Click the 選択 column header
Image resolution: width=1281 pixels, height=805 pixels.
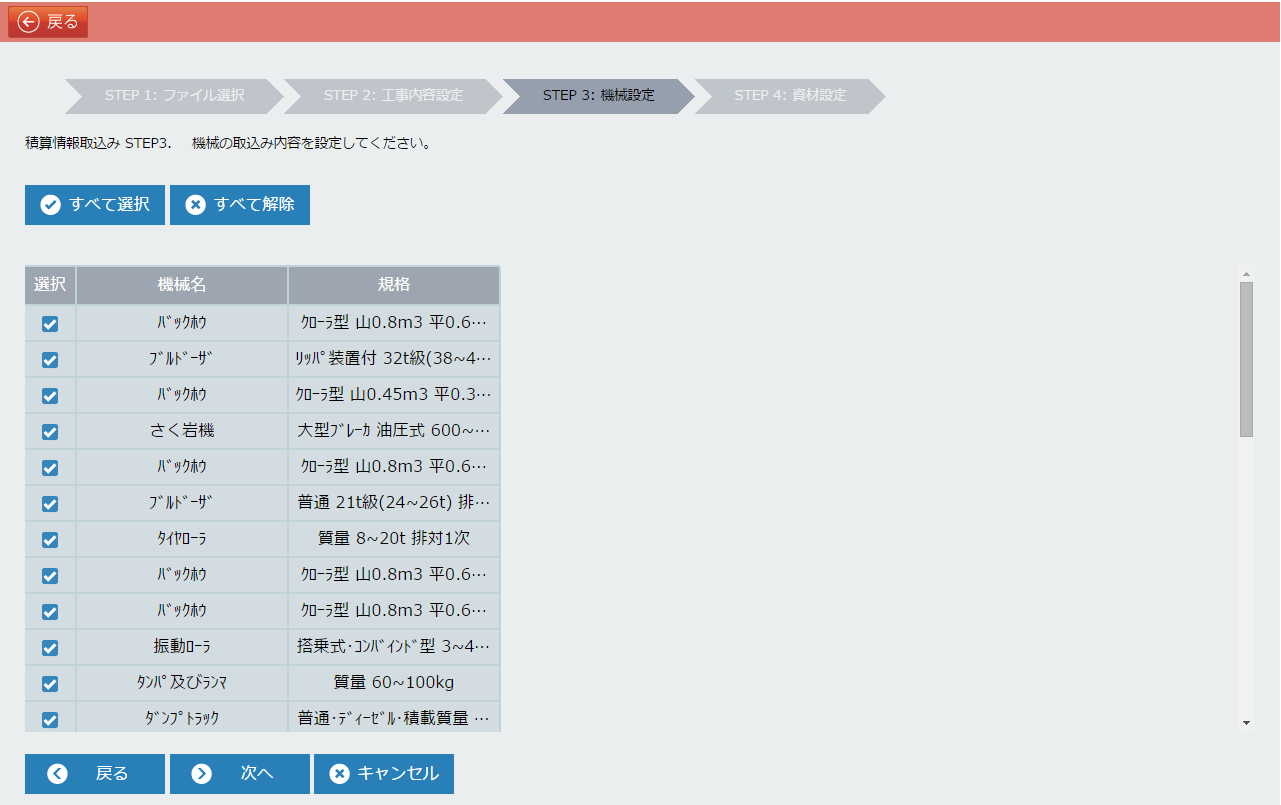[x=50, y=285]
